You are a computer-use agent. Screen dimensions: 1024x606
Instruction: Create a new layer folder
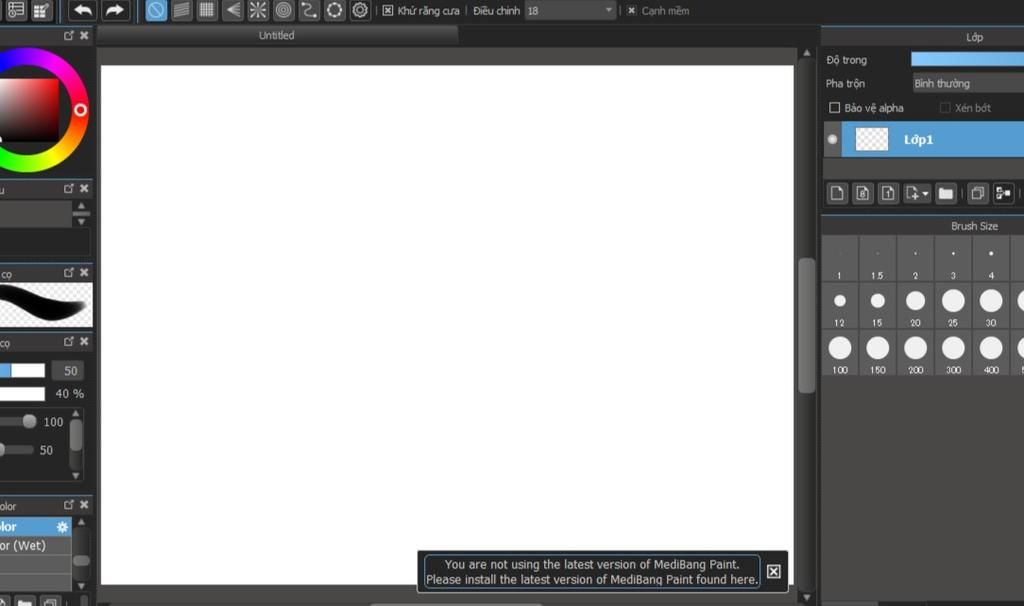(x=946, y=193)
